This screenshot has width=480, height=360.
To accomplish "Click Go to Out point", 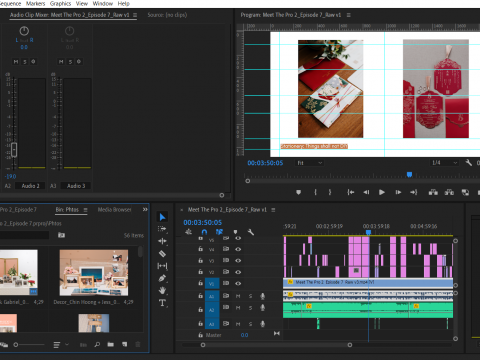I will click(x=414, y=192).
